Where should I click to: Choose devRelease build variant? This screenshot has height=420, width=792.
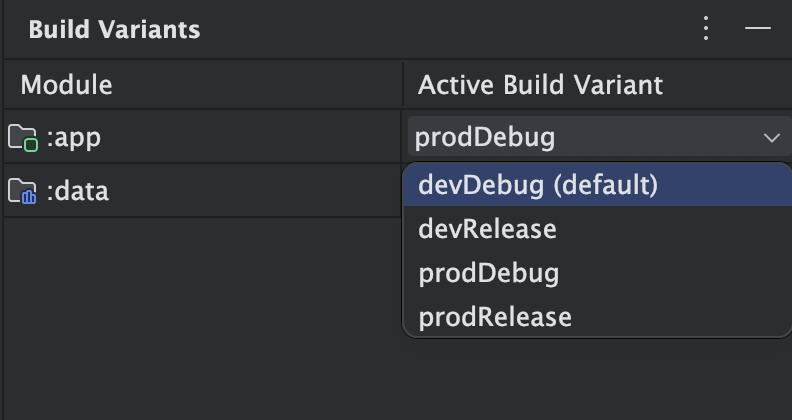(598, 229)
